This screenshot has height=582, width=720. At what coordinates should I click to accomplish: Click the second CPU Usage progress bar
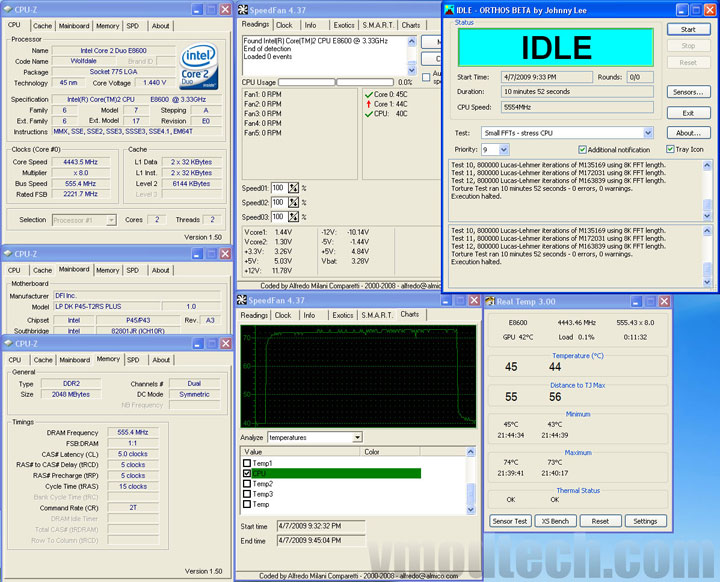tap(365, 82)
